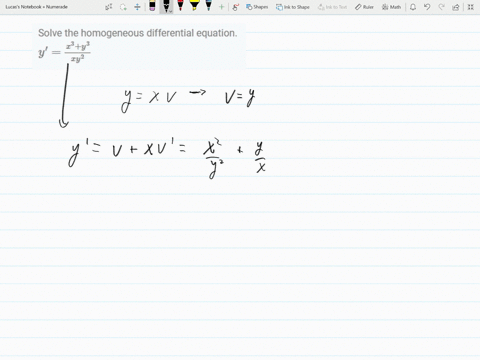Select the red pen
The width and height of the screenshot is (480, 360).
(180, 6)
